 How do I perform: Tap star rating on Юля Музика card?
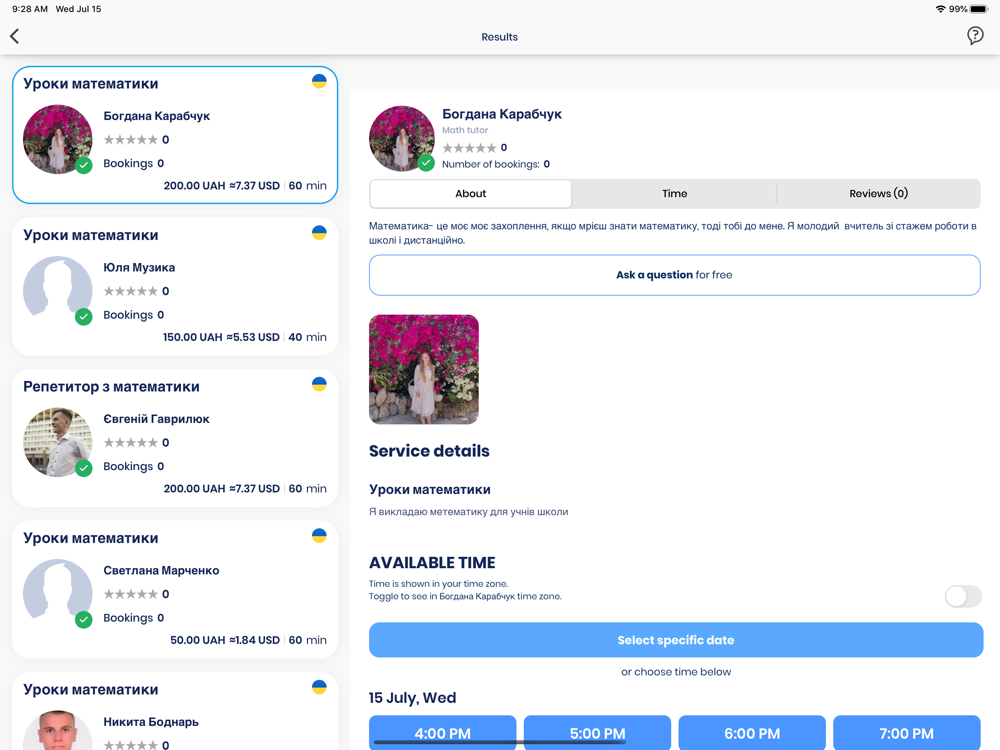click(x=131, y=291)
